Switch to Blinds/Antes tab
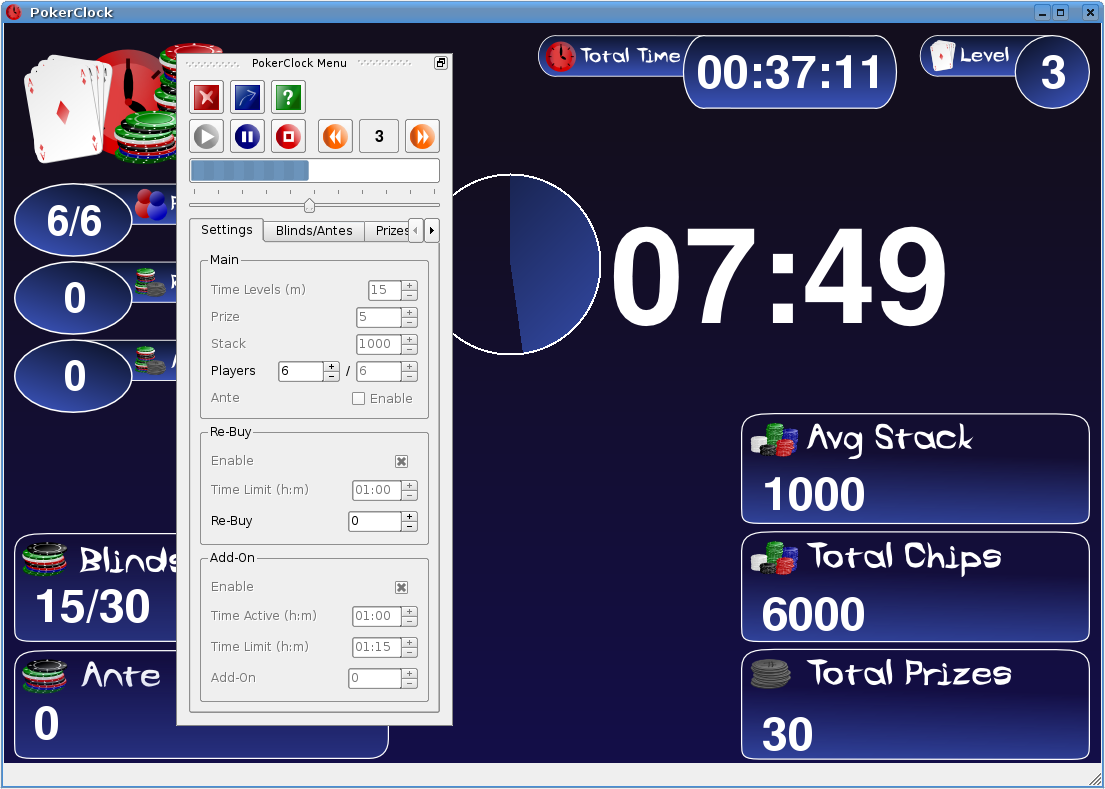The height and width of the screenshot is (789, 1105). pos(314,230)
